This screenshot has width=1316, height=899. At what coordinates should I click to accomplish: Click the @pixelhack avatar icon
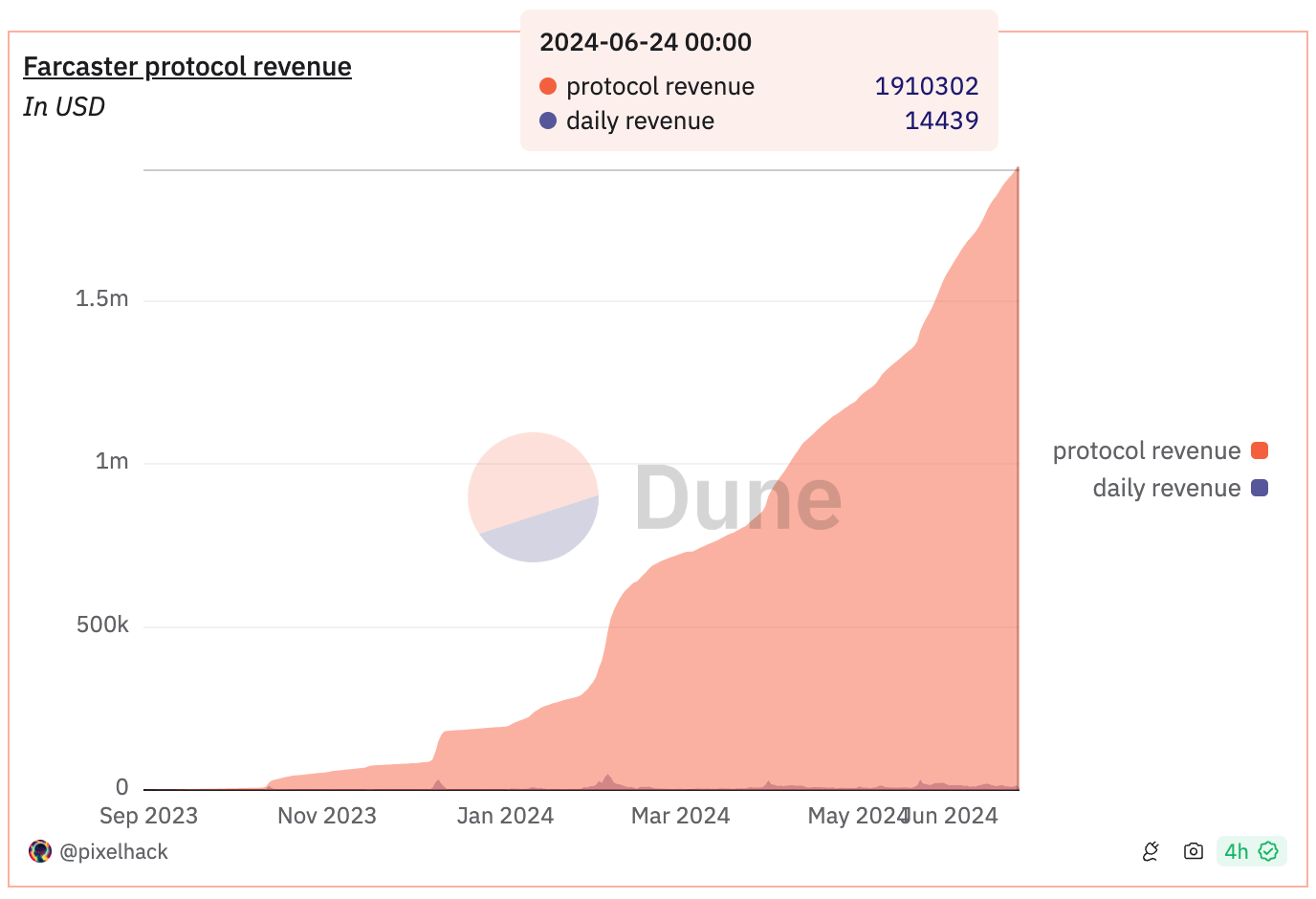tap(39, 850)
